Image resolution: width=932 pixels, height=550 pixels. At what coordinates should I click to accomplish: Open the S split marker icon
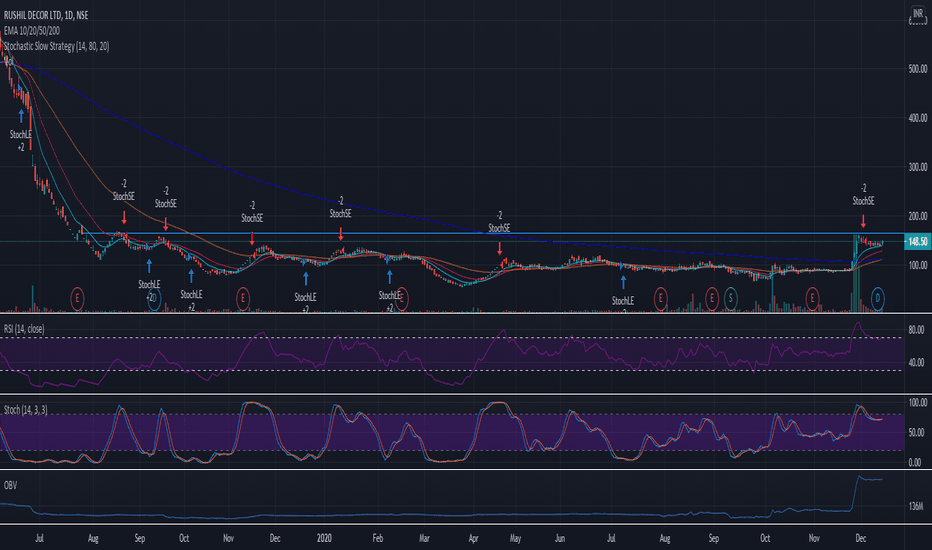point(731,298)
